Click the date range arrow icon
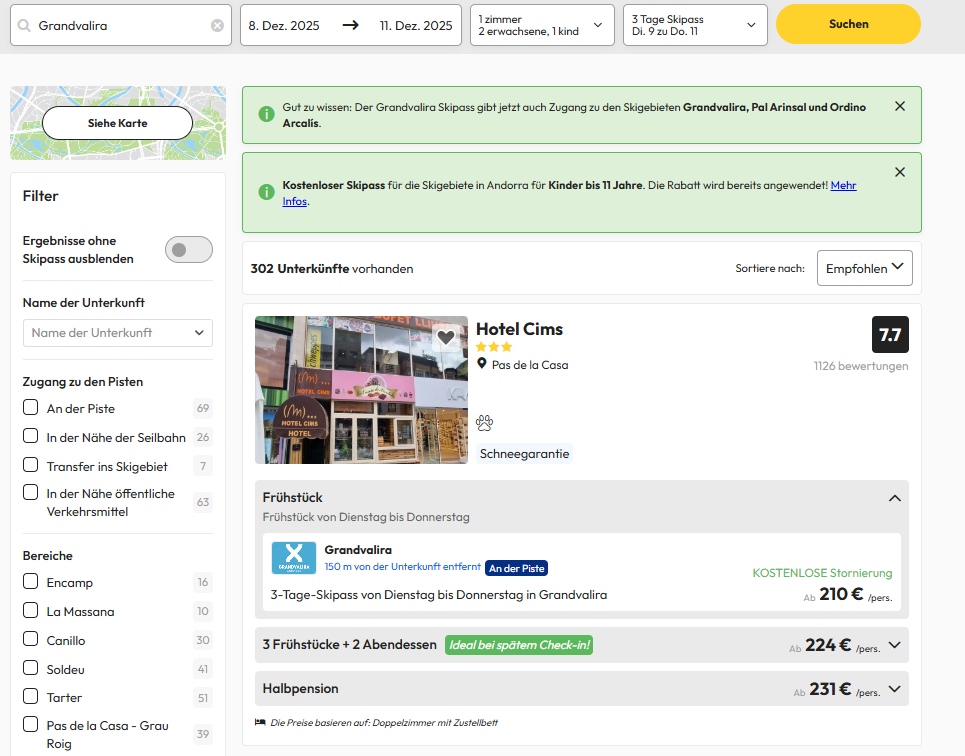This screenshot has height=756, width=965. pyautogui.click(x=350, y=25)
